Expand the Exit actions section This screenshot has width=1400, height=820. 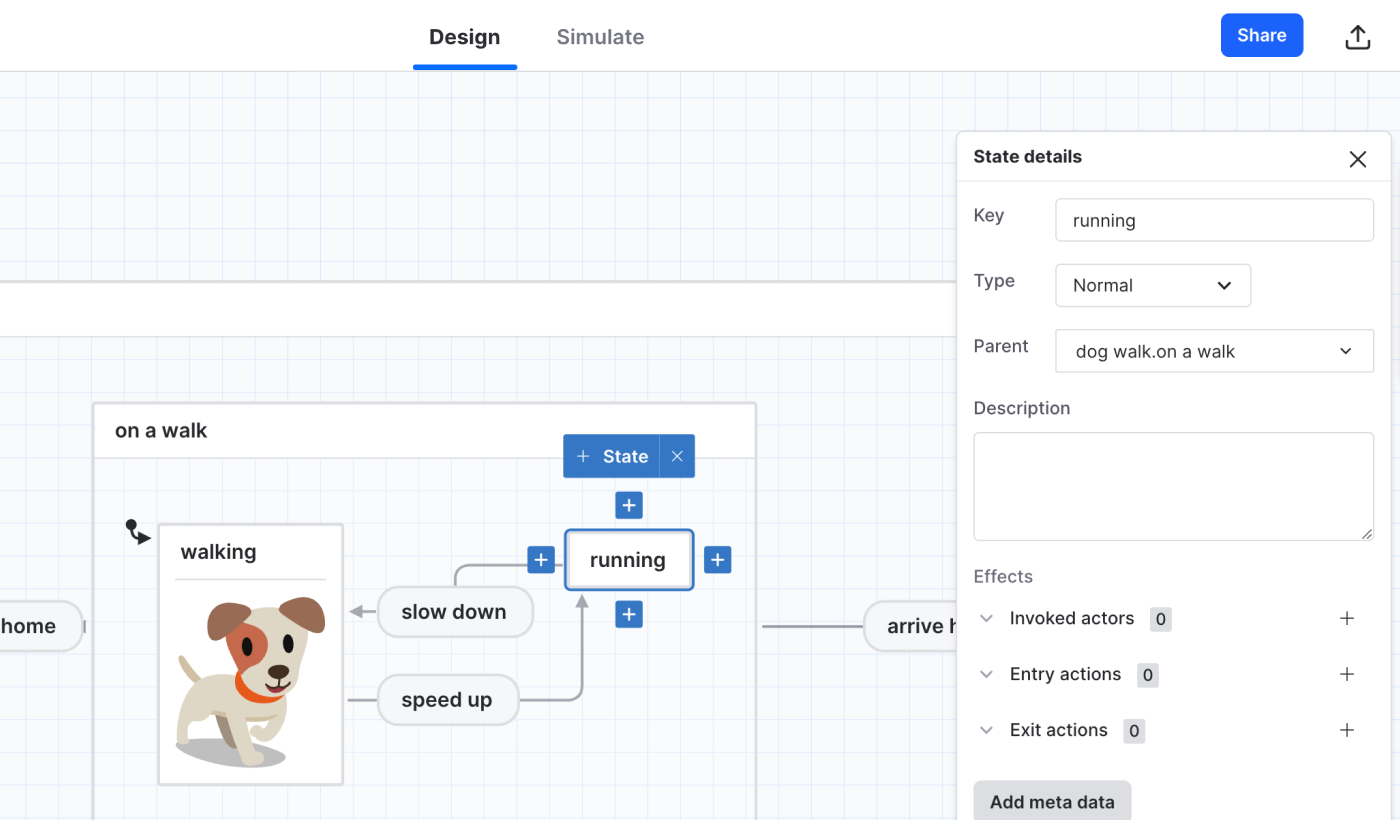pos(986,730)
